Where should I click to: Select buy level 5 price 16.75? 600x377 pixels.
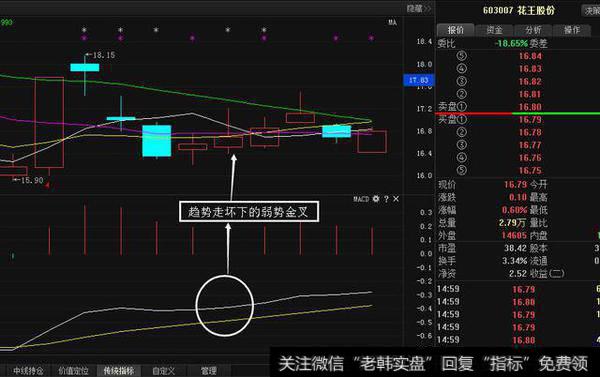coord(530,170)
